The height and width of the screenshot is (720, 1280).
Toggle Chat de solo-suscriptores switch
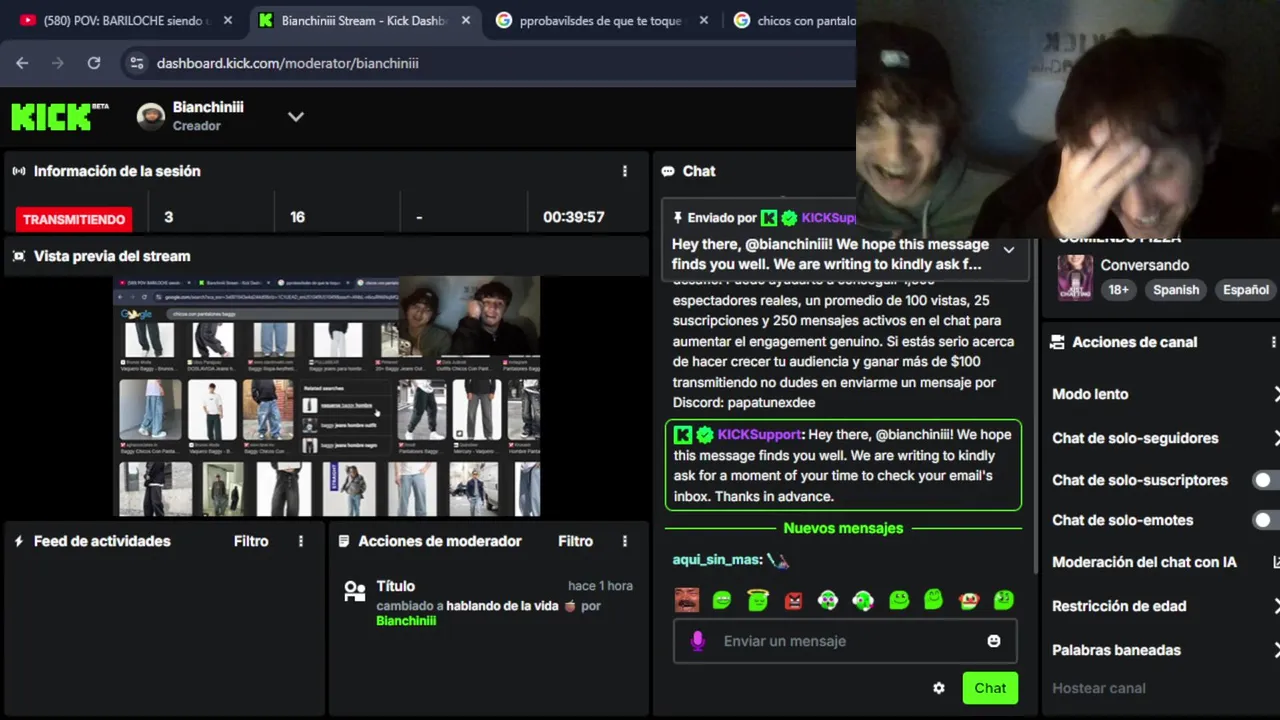tap(1266, 480)
